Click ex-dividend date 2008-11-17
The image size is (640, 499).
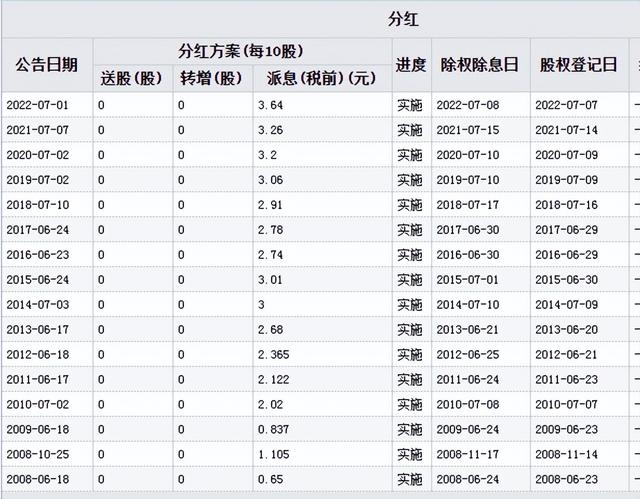(468, 454)
